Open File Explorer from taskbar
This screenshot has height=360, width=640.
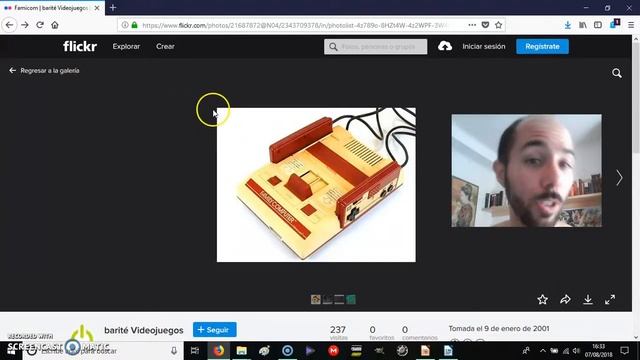point(242,351)
